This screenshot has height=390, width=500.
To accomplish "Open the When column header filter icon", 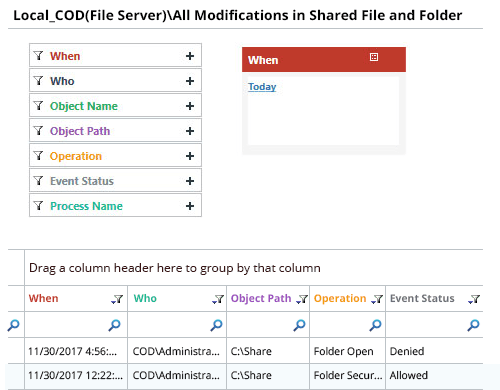I will pos(117,299).
